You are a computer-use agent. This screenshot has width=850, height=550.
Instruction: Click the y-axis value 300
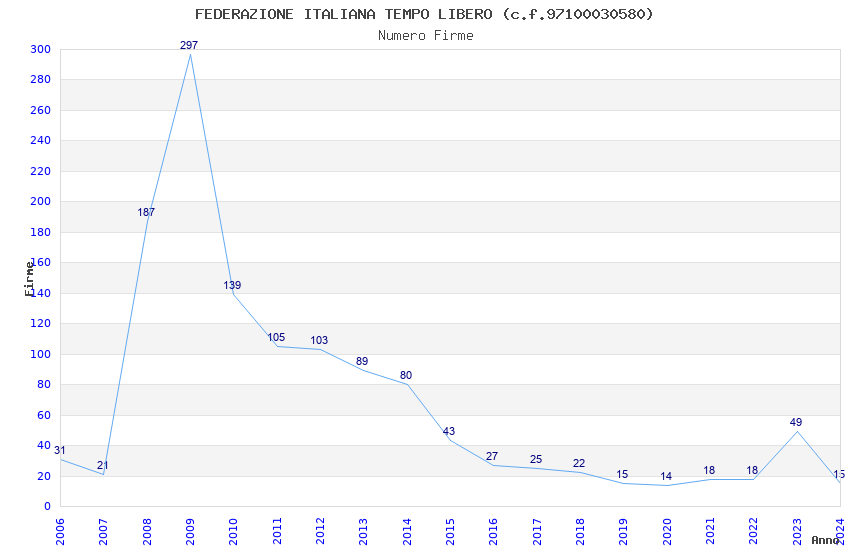41,49
